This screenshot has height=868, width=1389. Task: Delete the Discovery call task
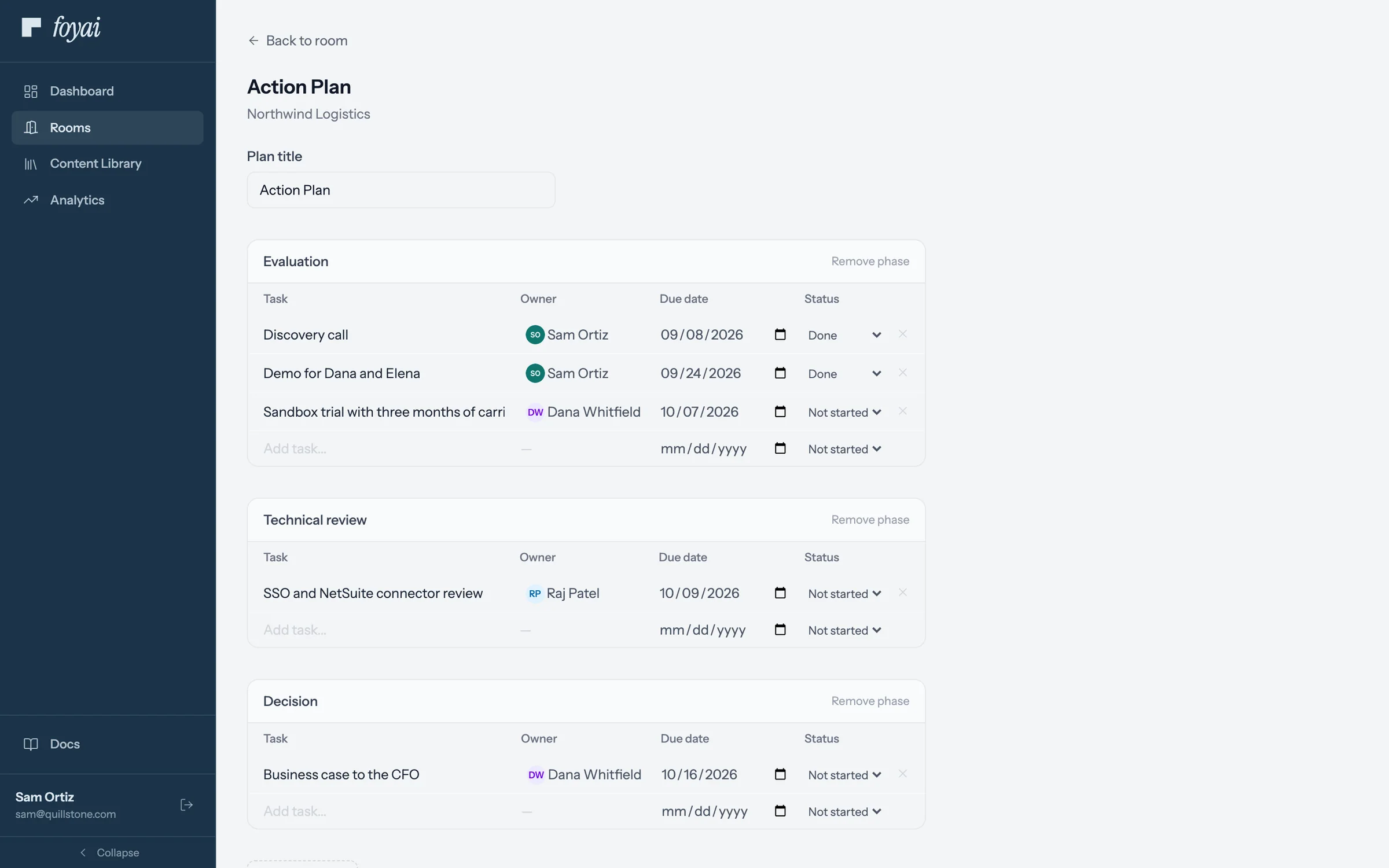tap(902, 334)
